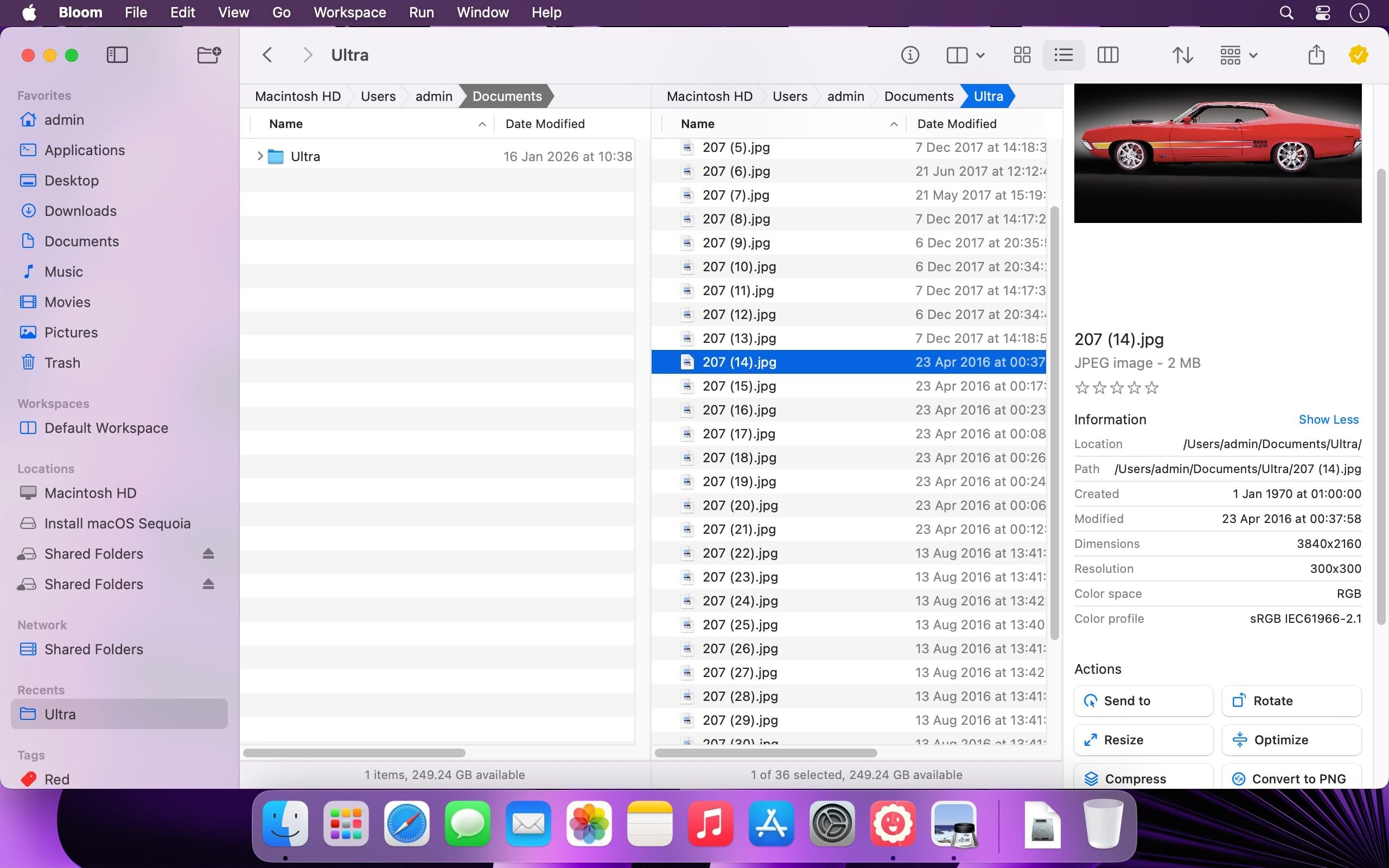
Task: Click the Share toolbar icon
Action: [1316, 55]
